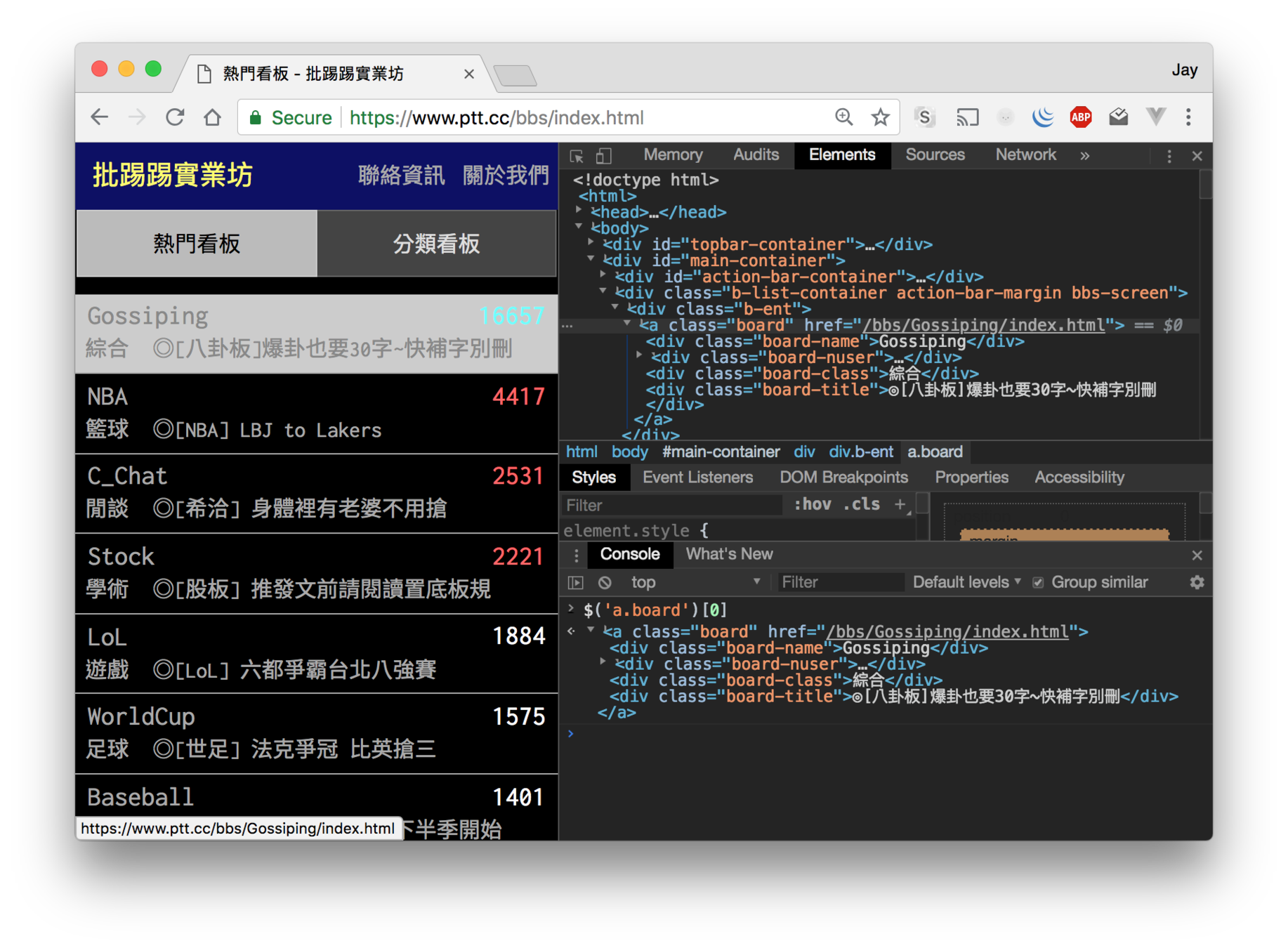This screenshot has width=1288, height=948.
Task: Show more DevTools tabs with the chevron
Action: click(1085, 156)
